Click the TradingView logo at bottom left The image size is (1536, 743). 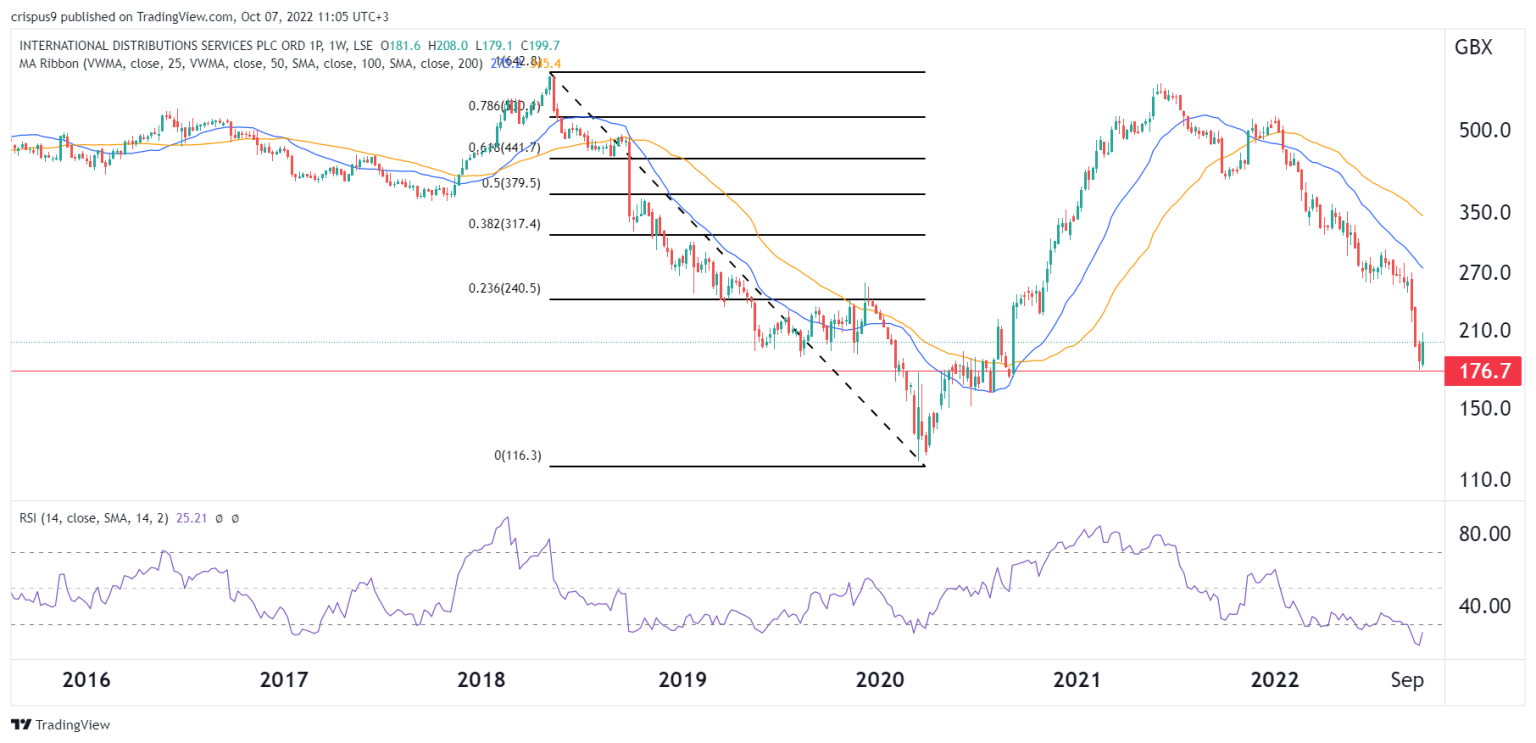[x=60, y=725]
